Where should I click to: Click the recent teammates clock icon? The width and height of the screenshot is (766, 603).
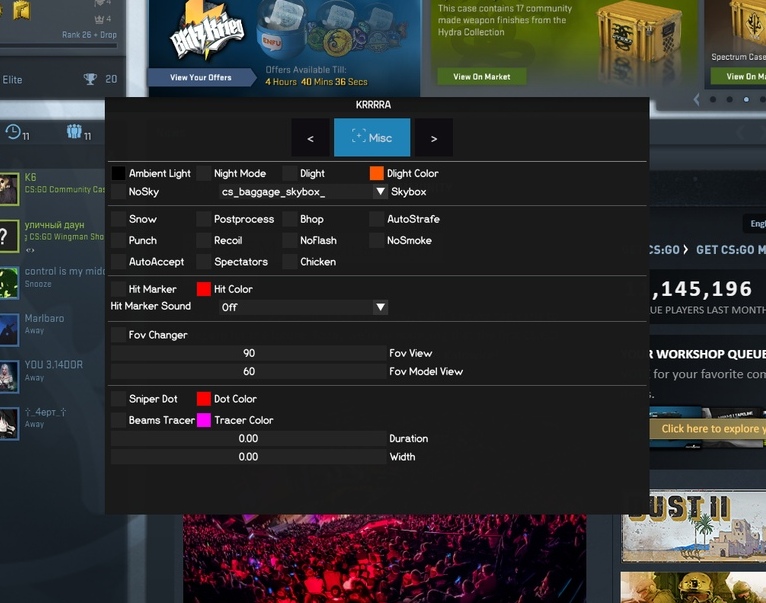coord(13,132)
